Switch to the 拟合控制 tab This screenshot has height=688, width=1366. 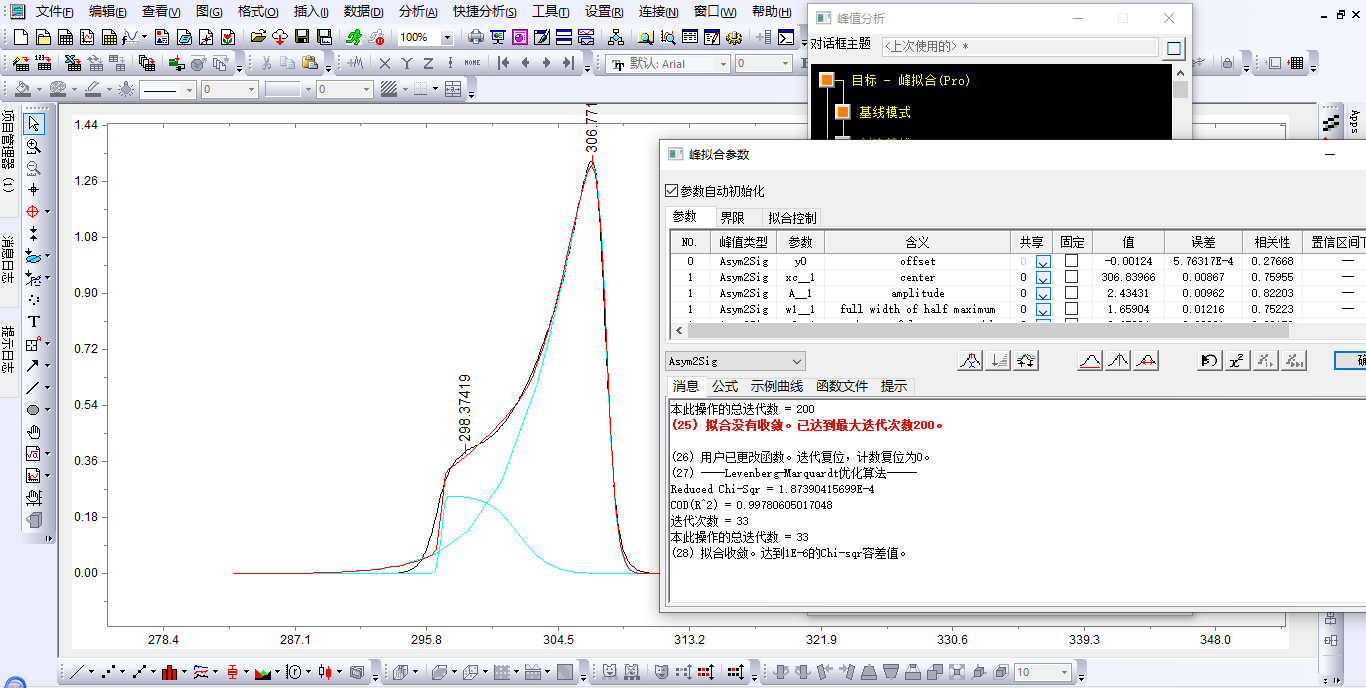pyautogui.click(x=792, y=217)
